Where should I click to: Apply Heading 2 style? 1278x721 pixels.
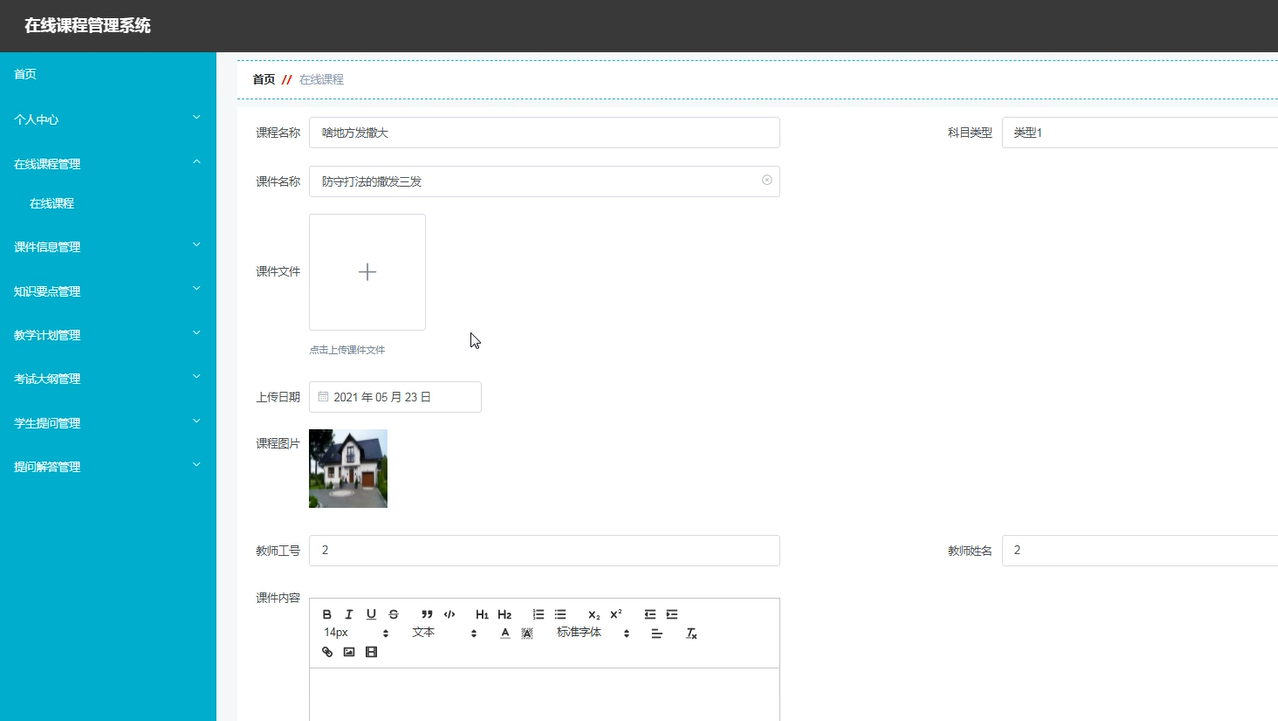[504, 614]
